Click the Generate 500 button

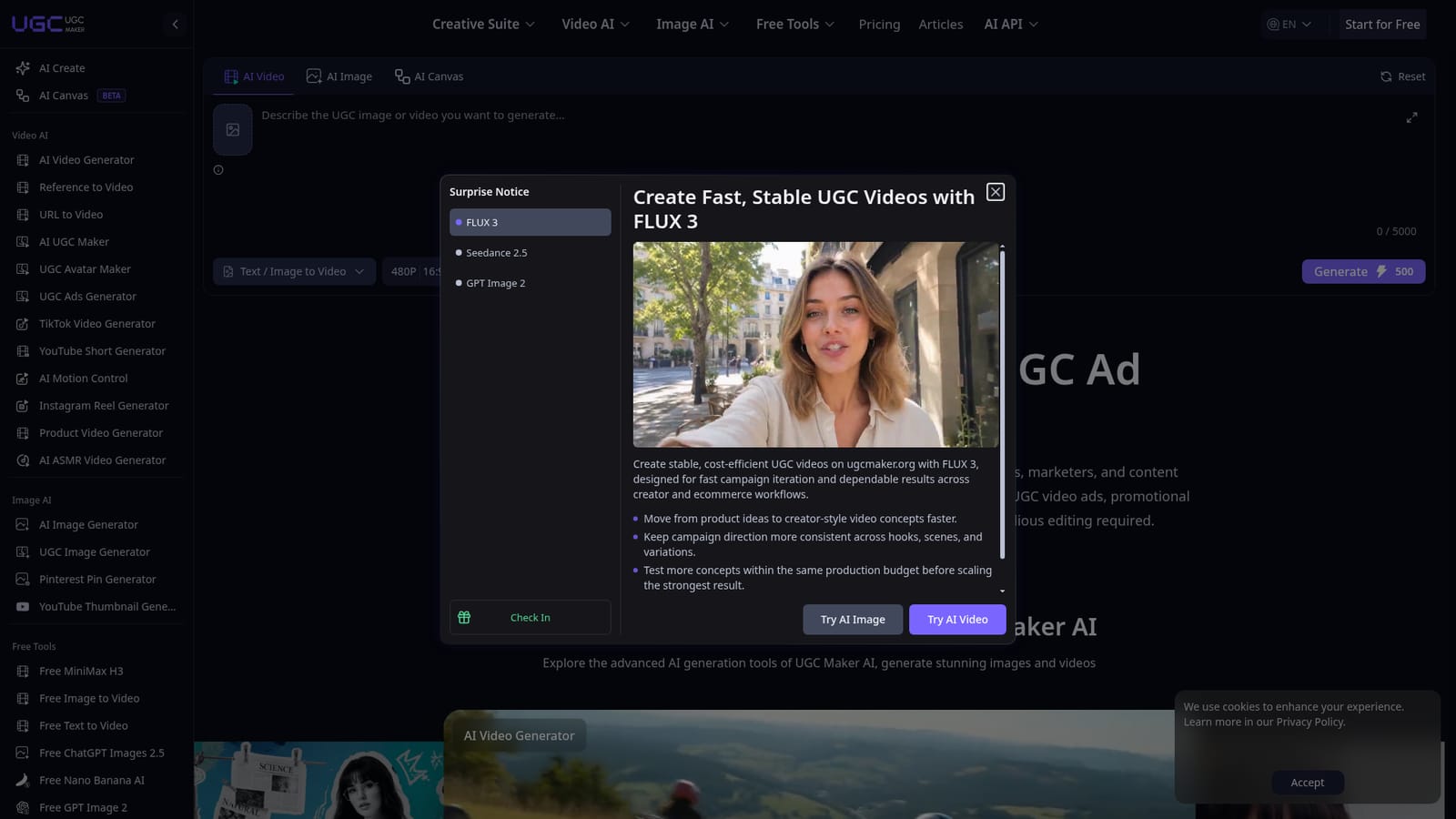point(1363,271)
